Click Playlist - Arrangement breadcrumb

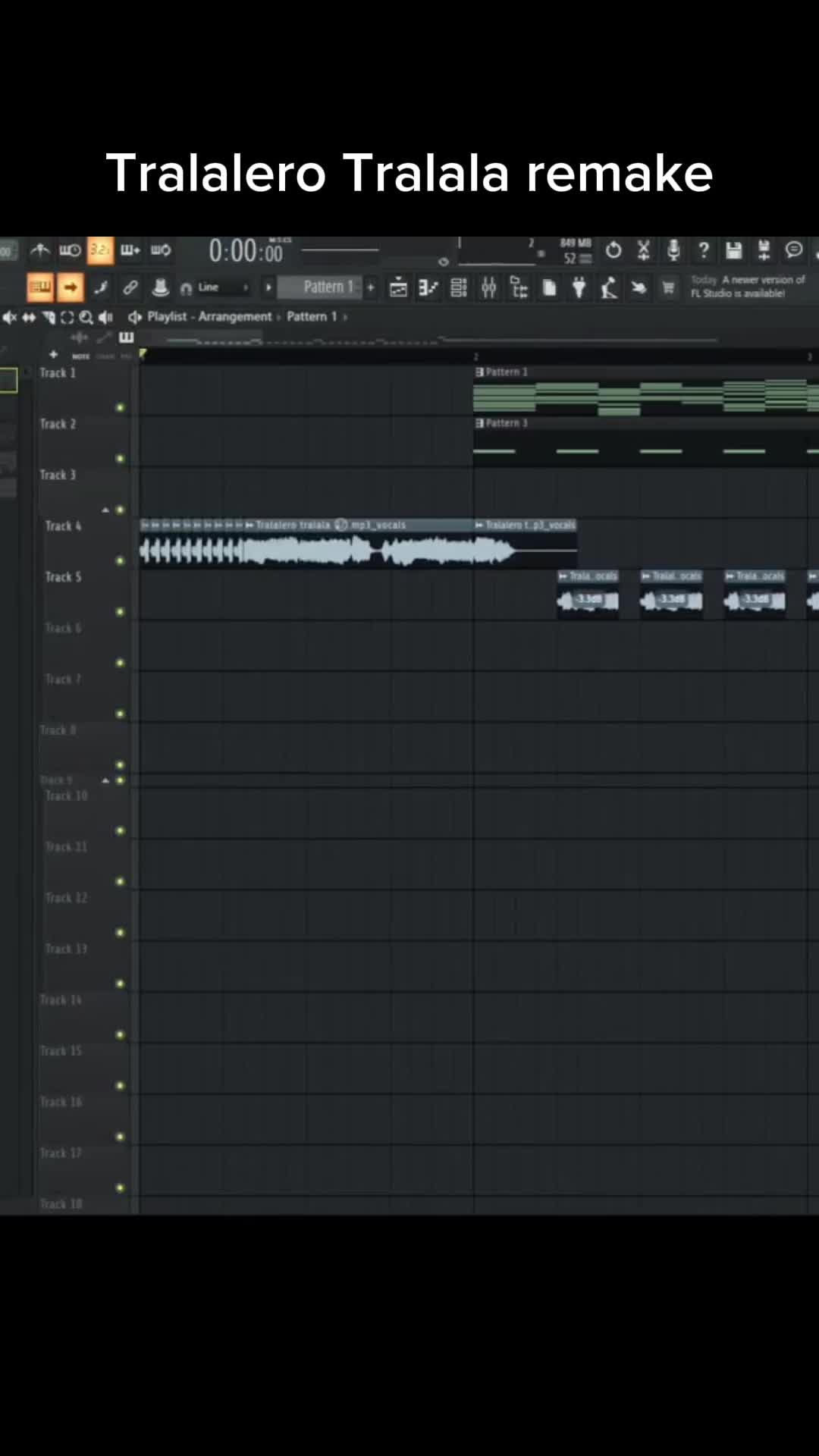click(x=209, y=316)
